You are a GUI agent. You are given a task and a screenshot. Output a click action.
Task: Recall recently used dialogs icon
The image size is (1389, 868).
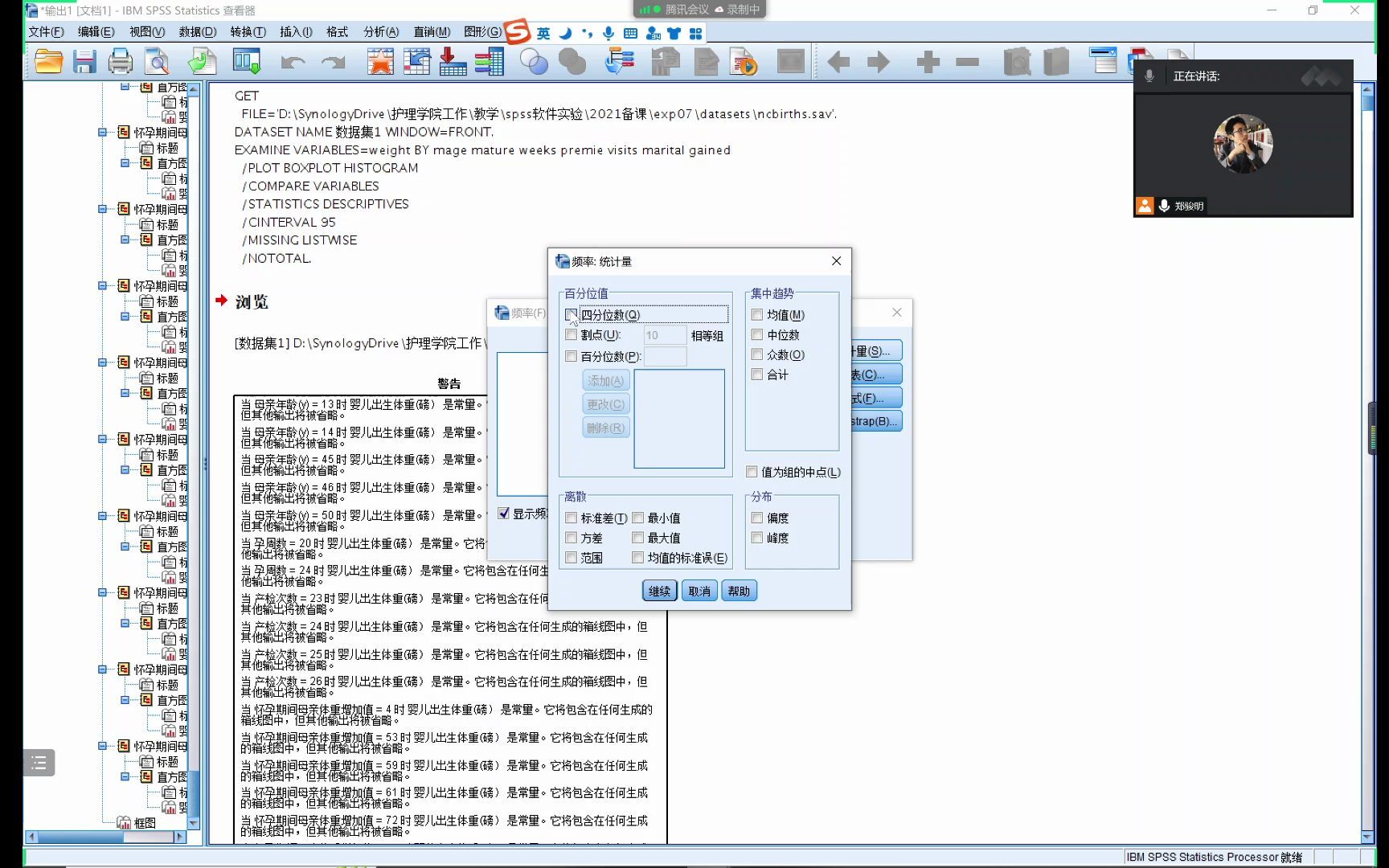pyautogui.click(x=247, y=62)
